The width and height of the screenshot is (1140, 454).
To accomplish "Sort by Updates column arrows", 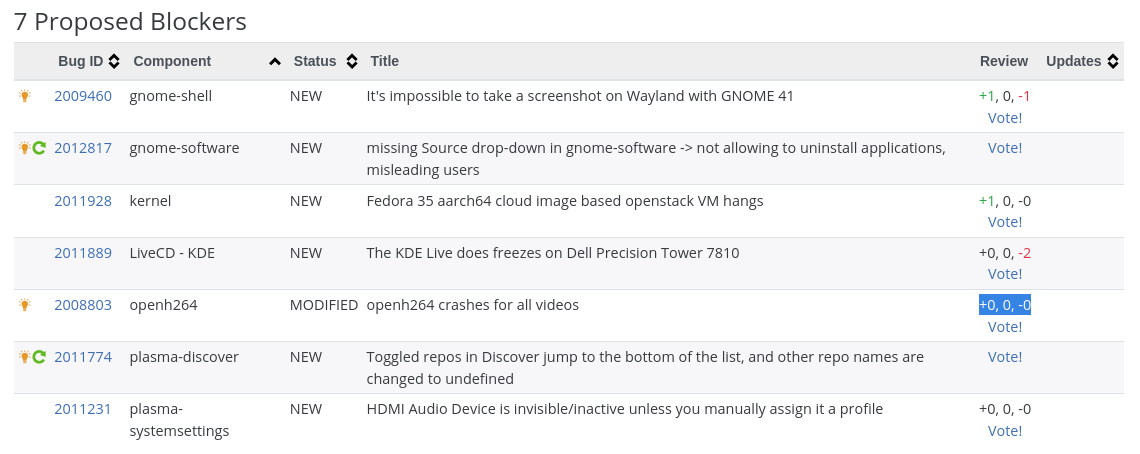I will click(x=1113, y=61).
